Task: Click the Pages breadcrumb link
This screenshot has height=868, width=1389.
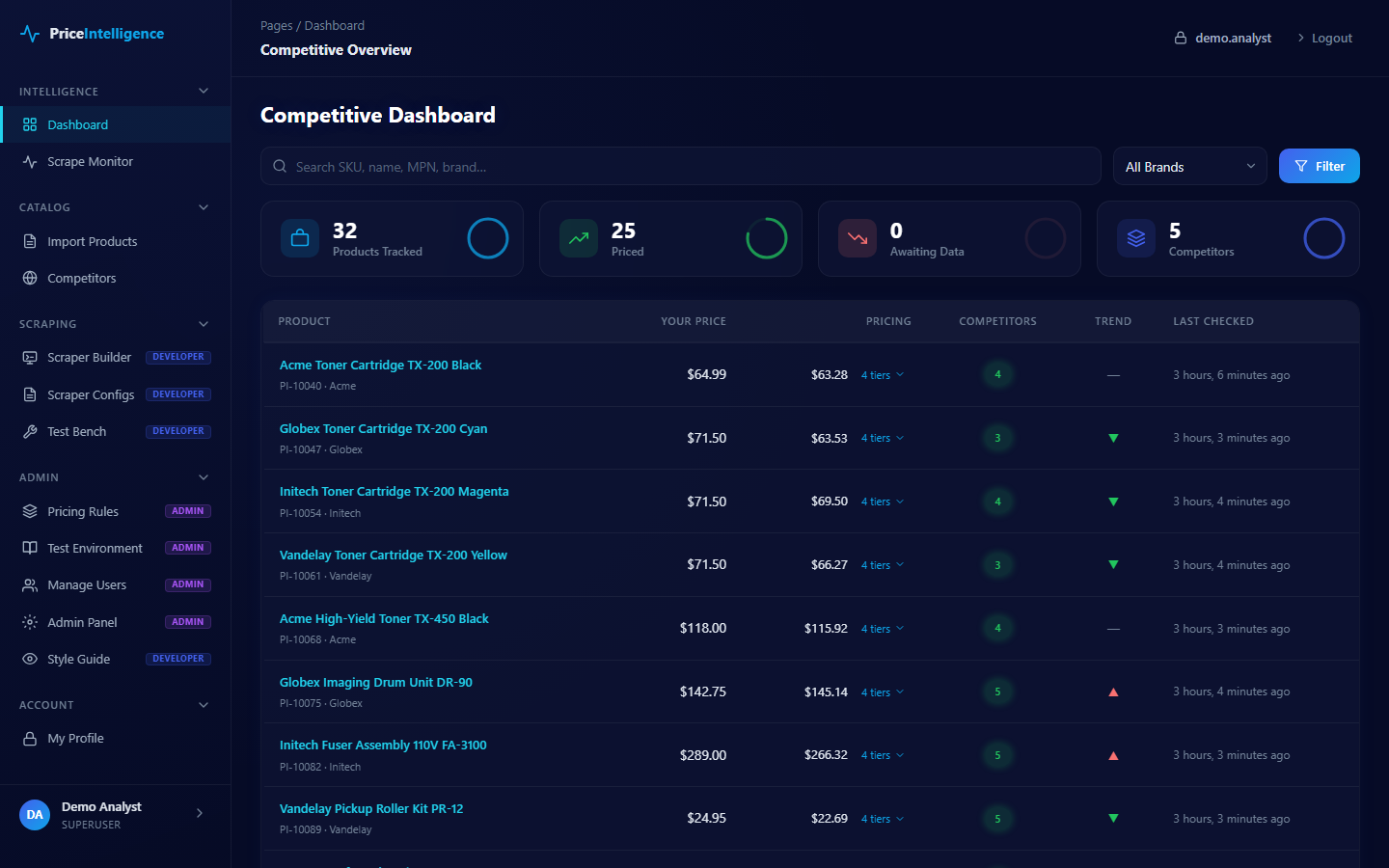Action: pyautogui.click(x=276, y=26)
